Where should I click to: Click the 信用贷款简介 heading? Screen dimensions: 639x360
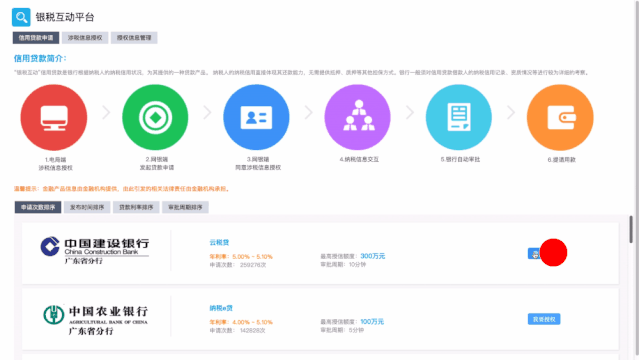pyautogui.click(x=40, y=58)
